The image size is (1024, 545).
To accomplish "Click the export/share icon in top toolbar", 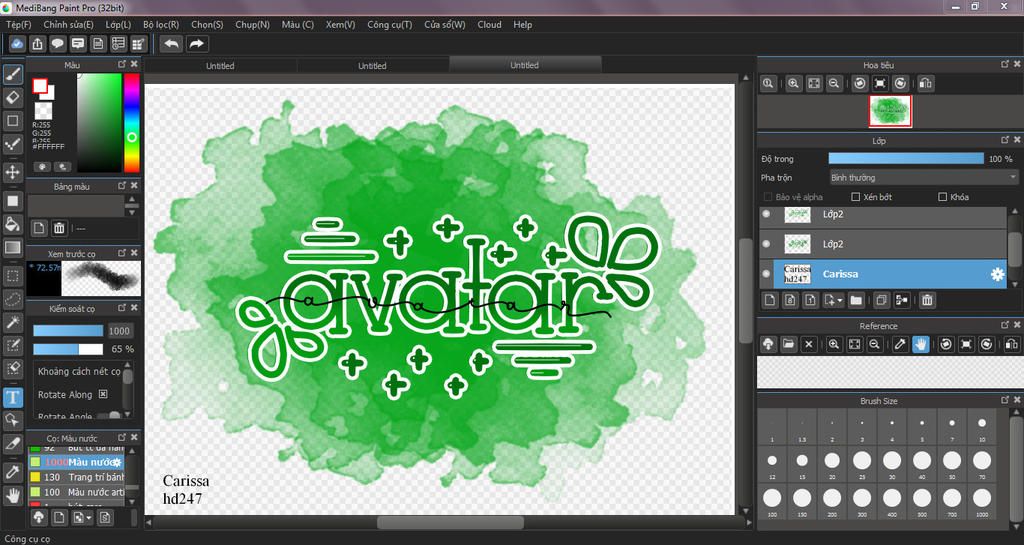I will click(x=37, y=44).
